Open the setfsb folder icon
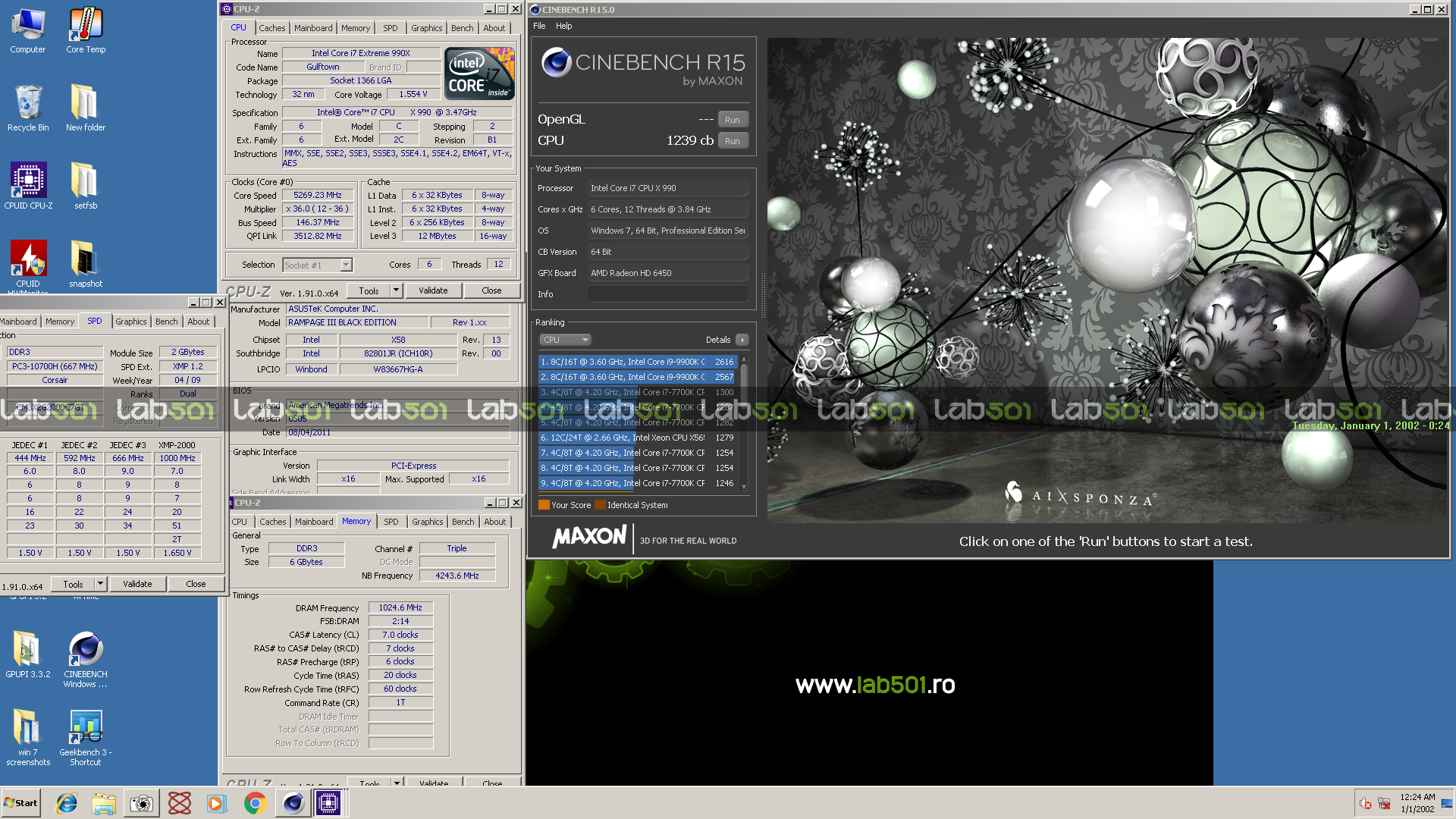Screen dimensions: 1456x819 [86, 187]
